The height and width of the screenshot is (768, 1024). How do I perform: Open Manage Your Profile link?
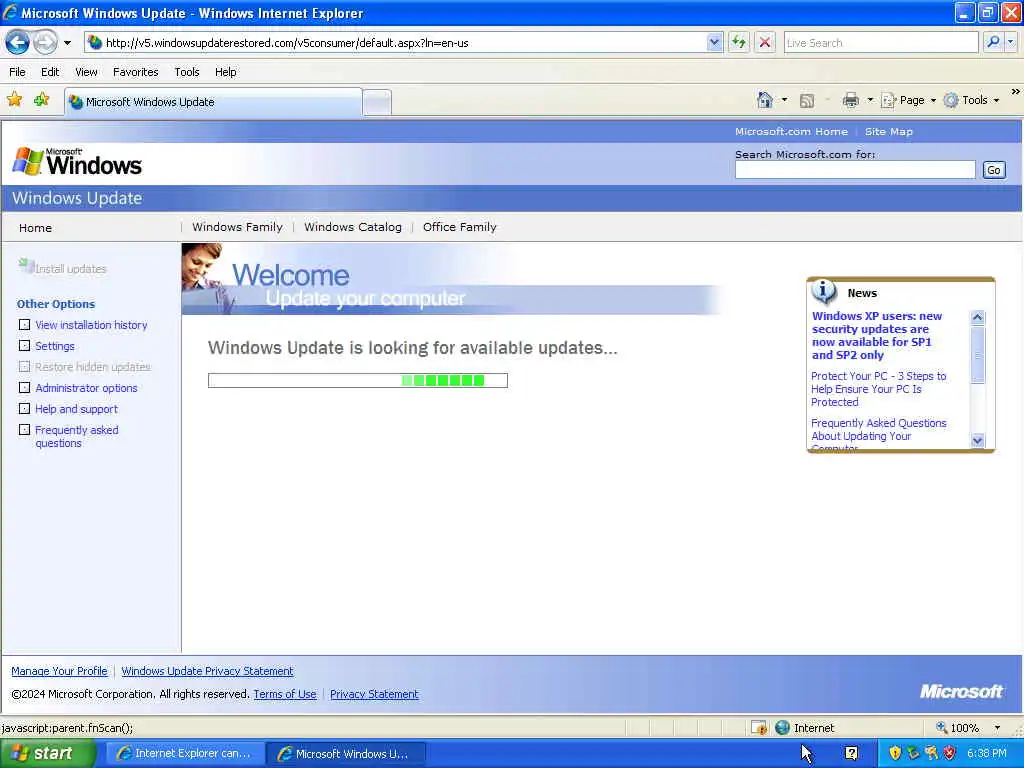[59, 671]
